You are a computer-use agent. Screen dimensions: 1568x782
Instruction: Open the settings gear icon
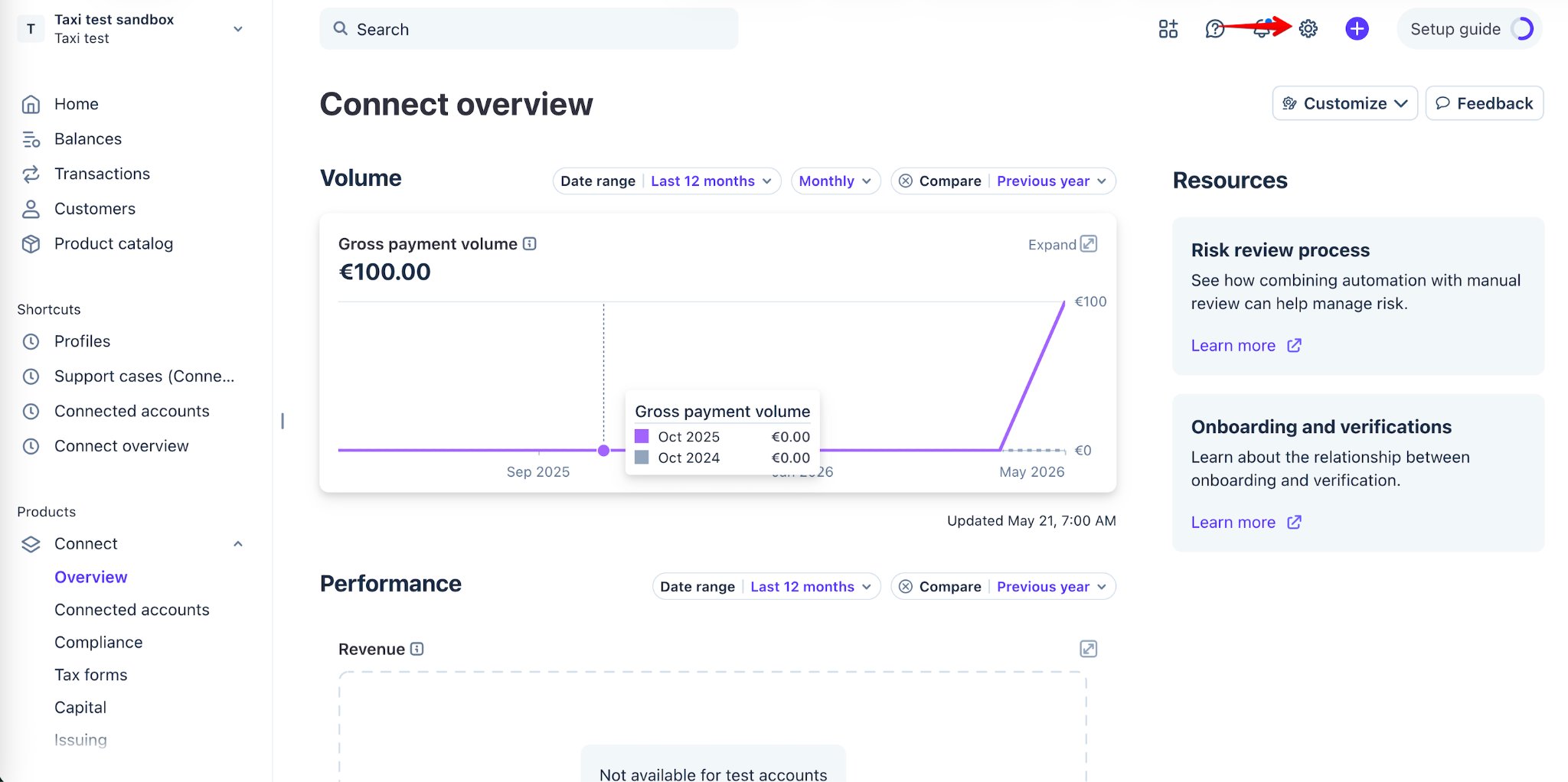(1308, 29)
